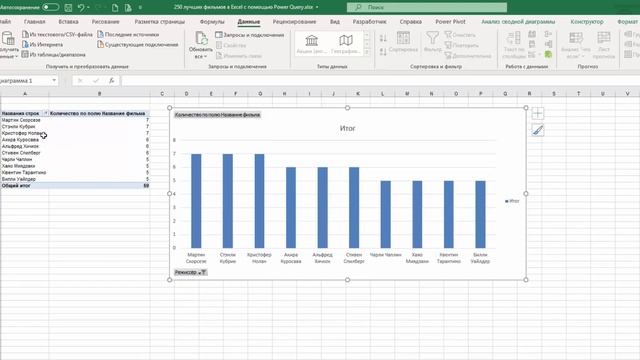Screen dimensions: 640x360
Task: Click the Insert Function fx icon
Action: (x=111, y=80)
